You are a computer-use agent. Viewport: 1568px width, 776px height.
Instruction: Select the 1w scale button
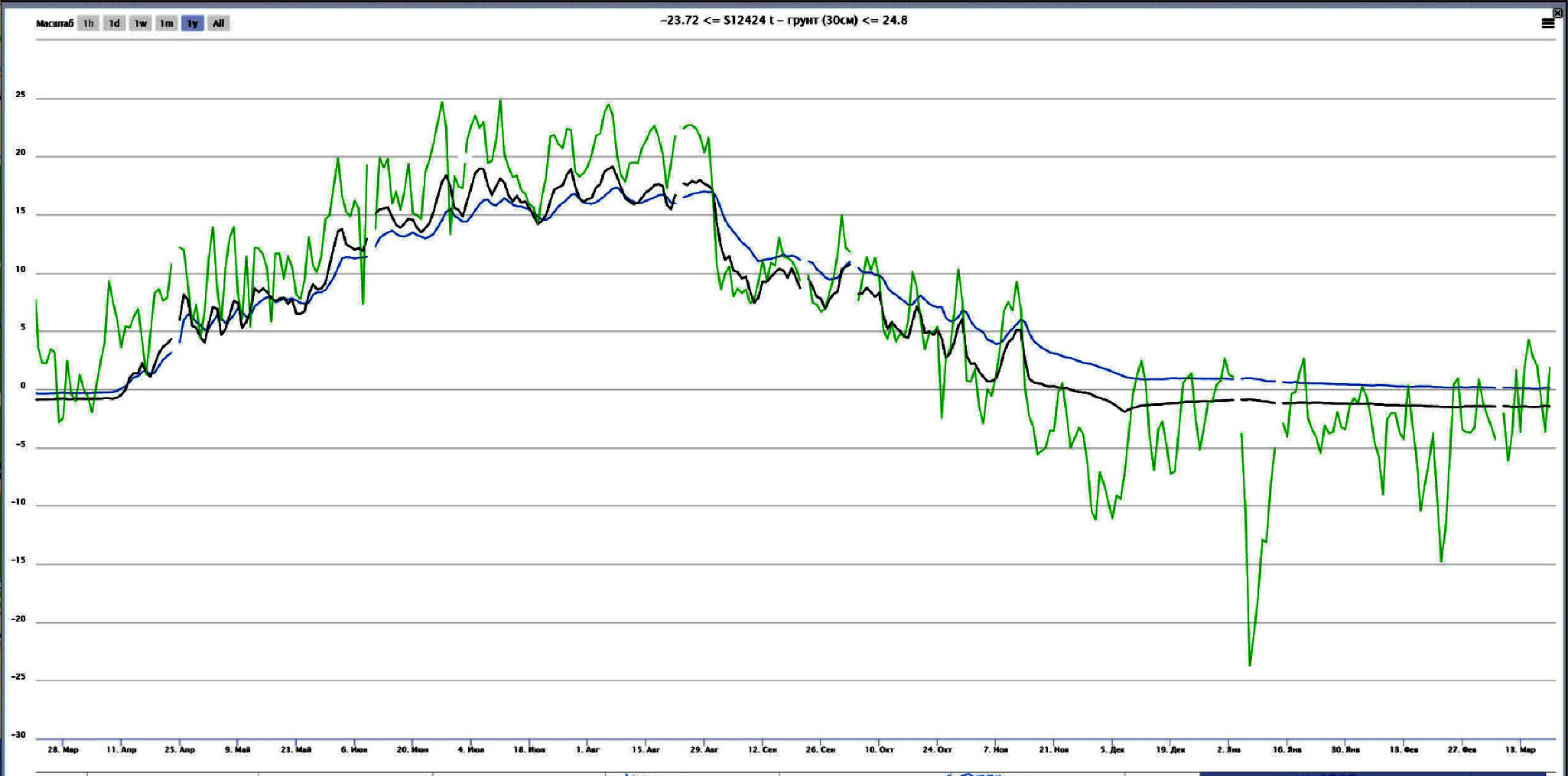coord(141,24)
